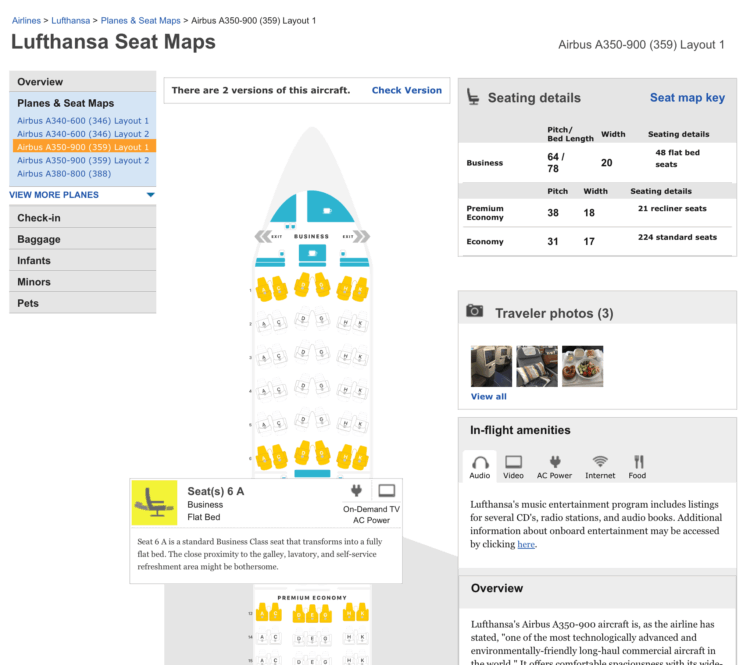The image size is (750, 665).
Task: Select yellow business seat 6D
Action: [302, 453]
